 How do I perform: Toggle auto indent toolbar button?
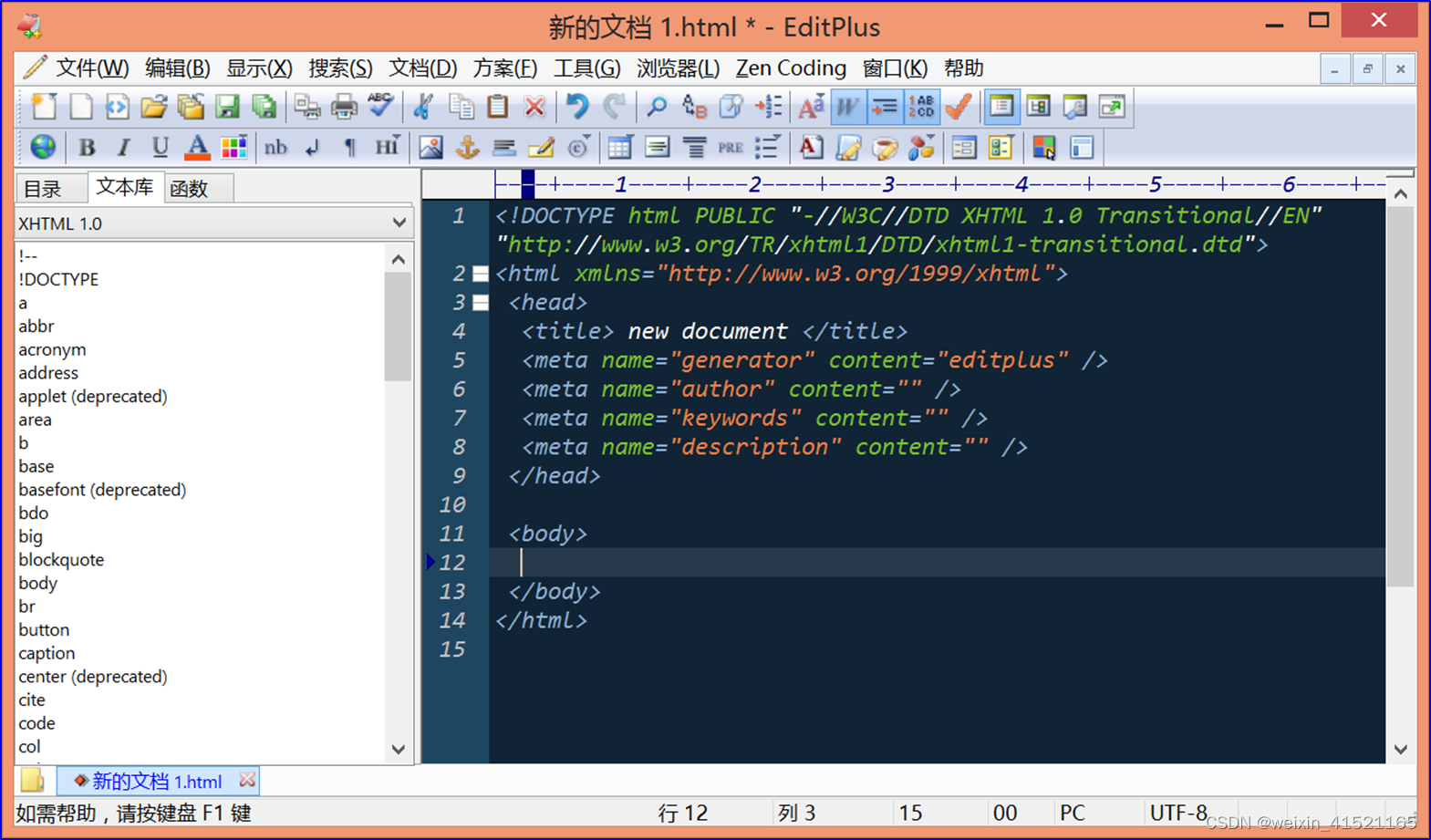click(884, 107)
